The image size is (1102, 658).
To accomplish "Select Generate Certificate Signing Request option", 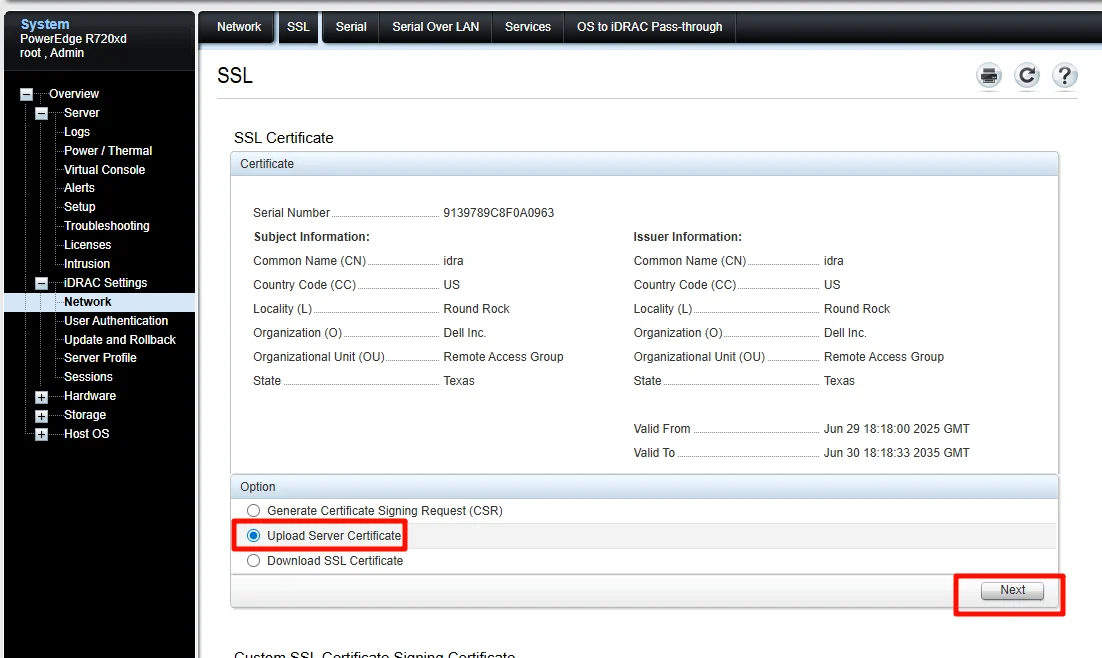I will coord(253,510).
